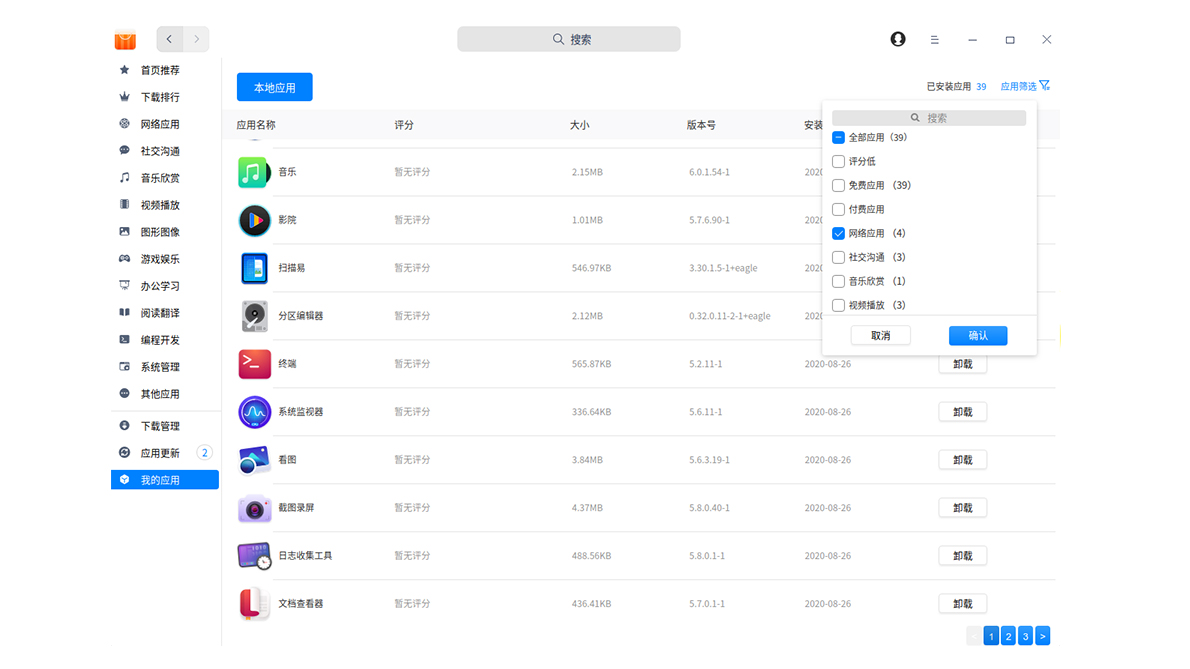1190x669 pixels.
Task: Open the hamburger main menu
Action: tap(934, 39)
